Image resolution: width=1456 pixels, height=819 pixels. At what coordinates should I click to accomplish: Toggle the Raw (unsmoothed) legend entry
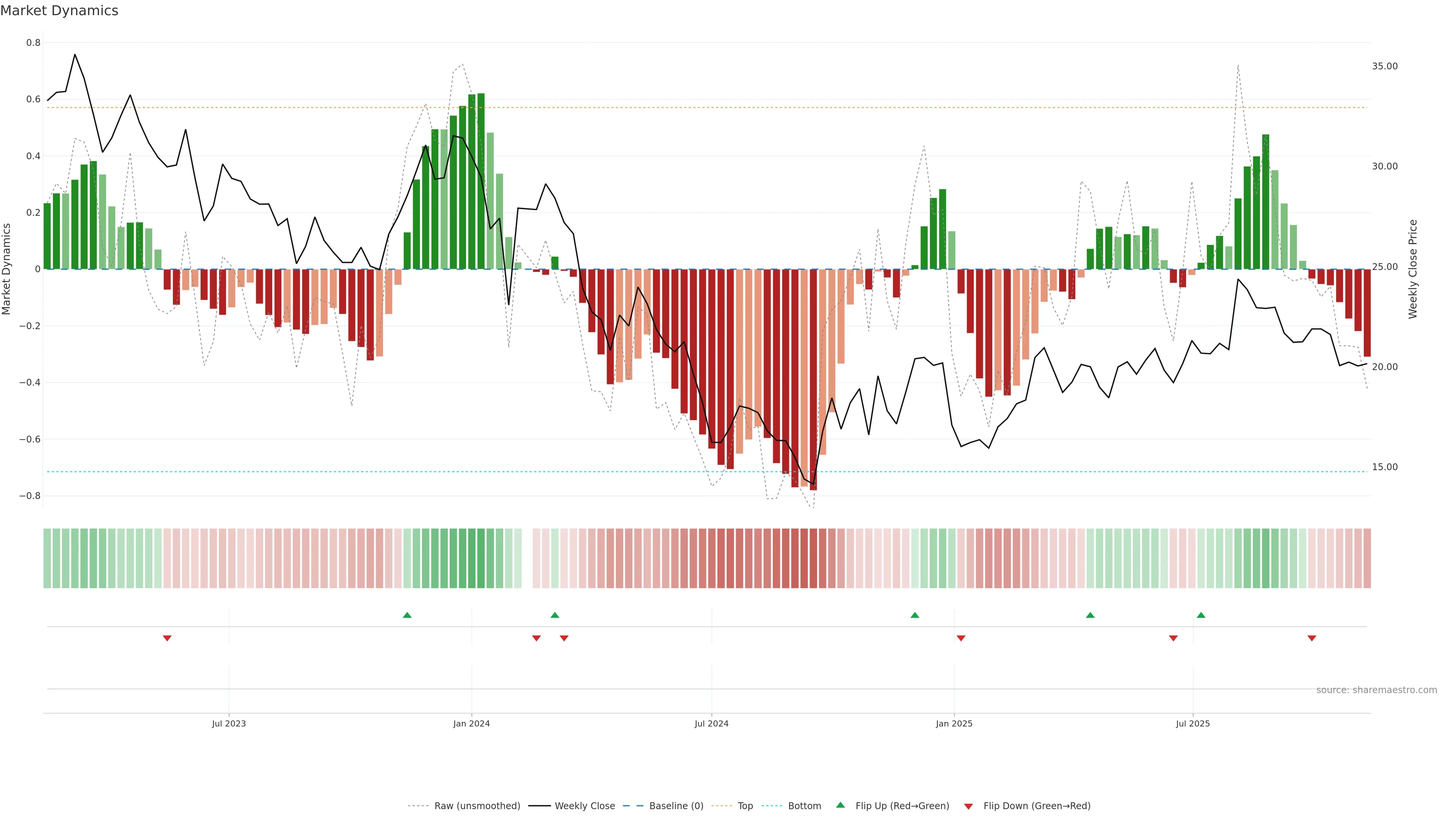pos(477,806)
